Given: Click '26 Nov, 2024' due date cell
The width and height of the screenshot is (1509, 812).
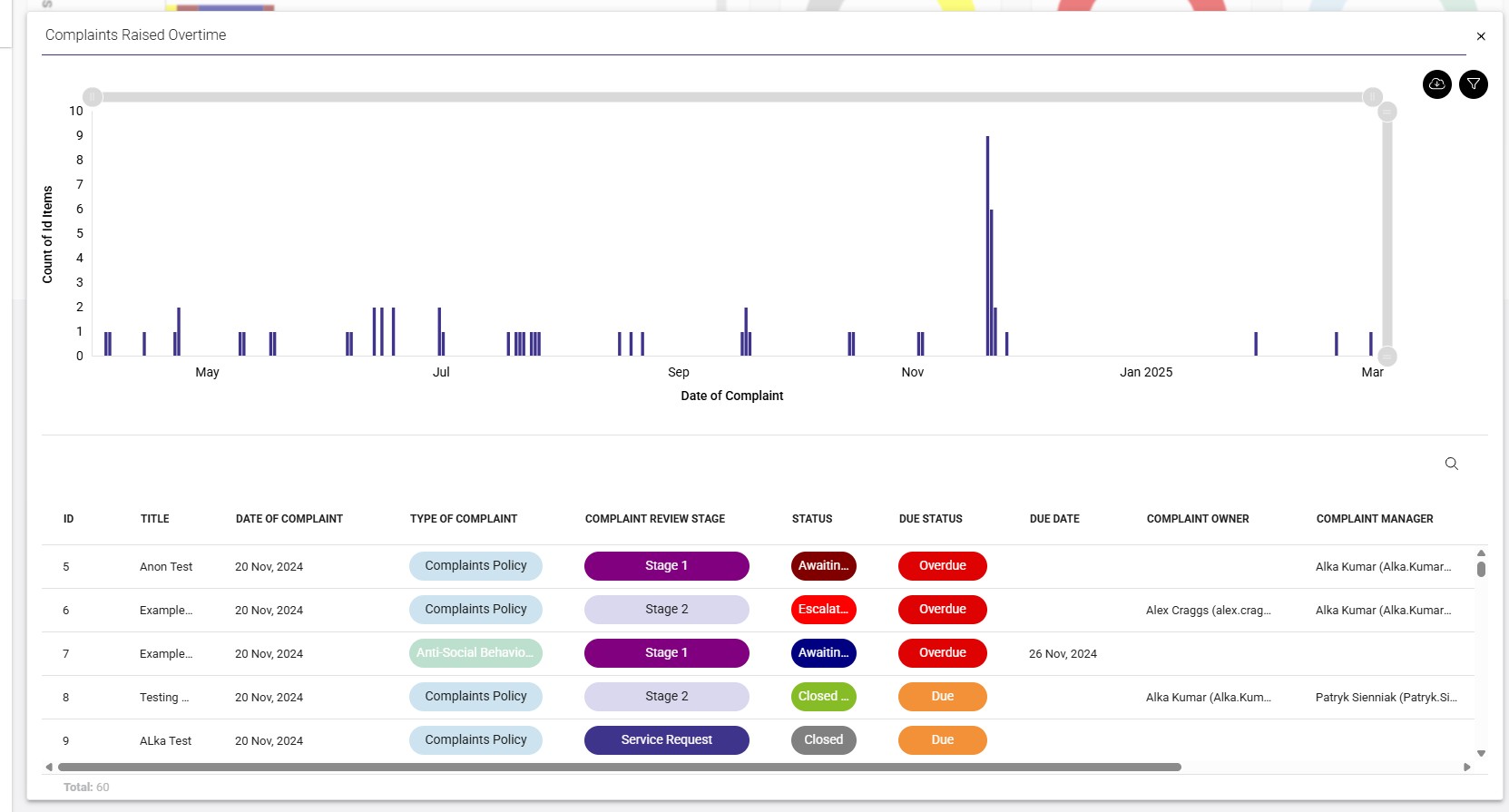Looking at the screenshot, I should (x=1063, y=654).
